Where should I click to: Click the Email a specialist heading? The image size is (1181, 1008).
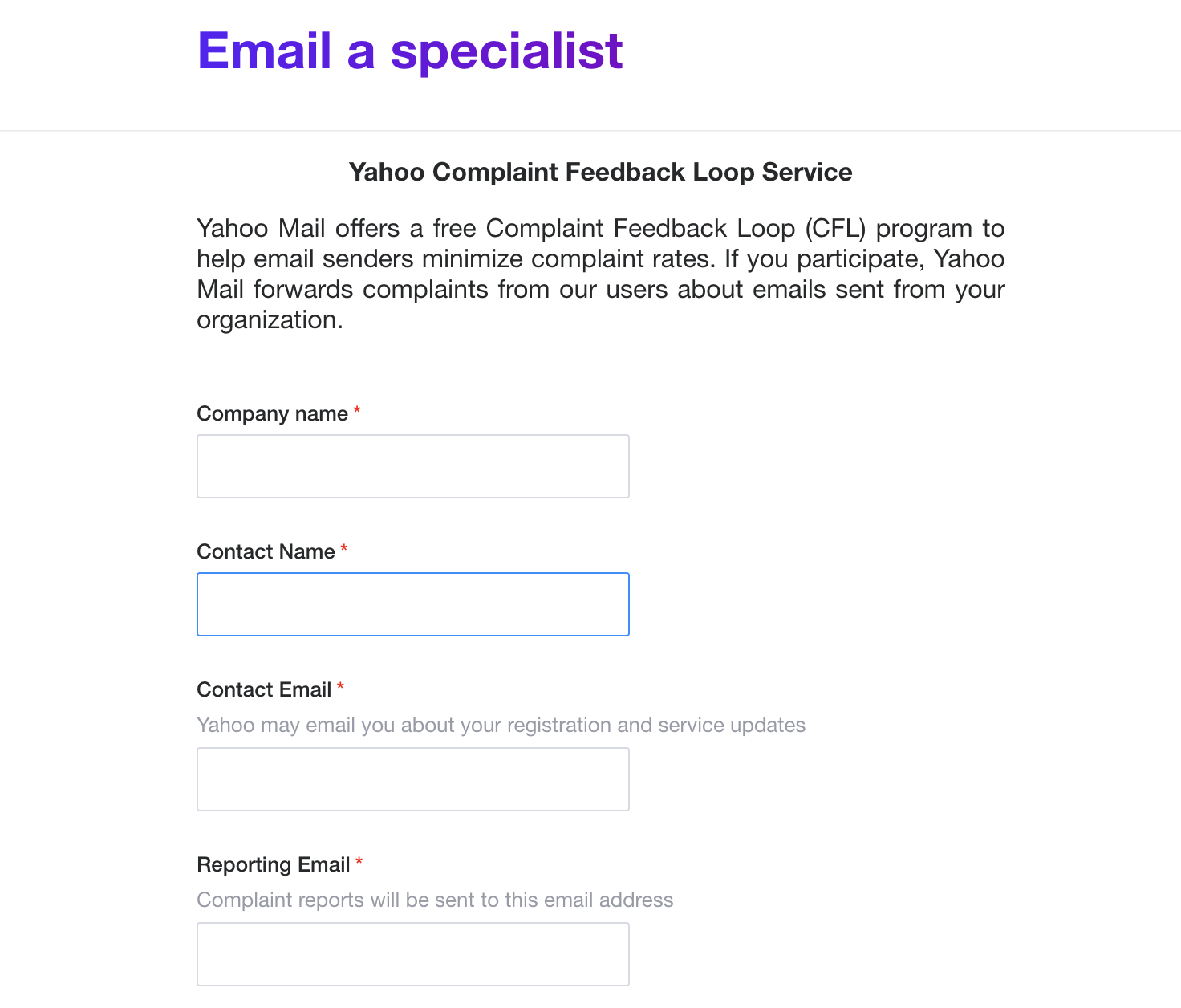(409, 50)
